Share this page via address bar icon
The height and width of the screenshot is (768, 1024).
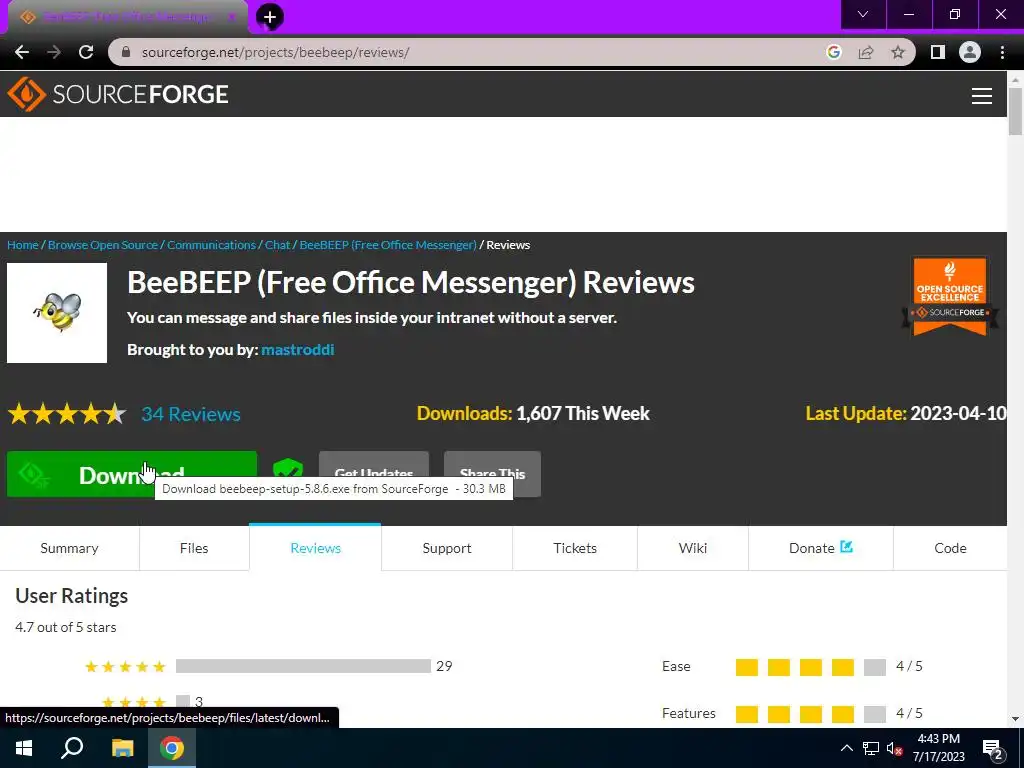click(866, 52)
